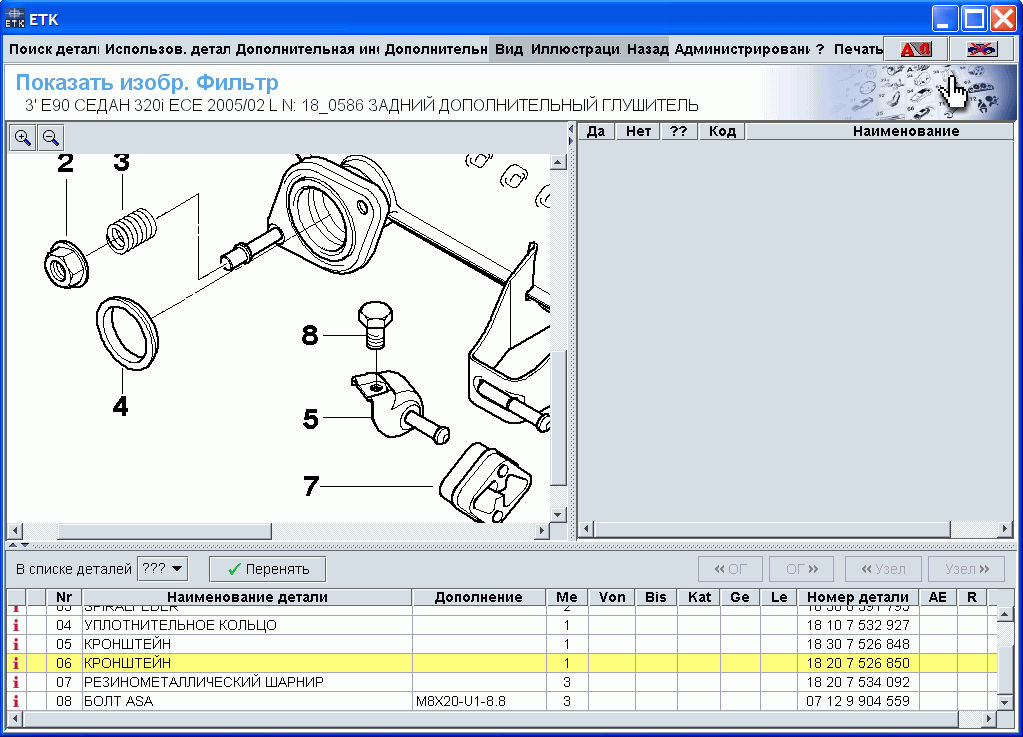The width and height of the screenshot is (1023, 737).
Task: Toggle the Нет filter column header
Action: (x=637, y=130)
